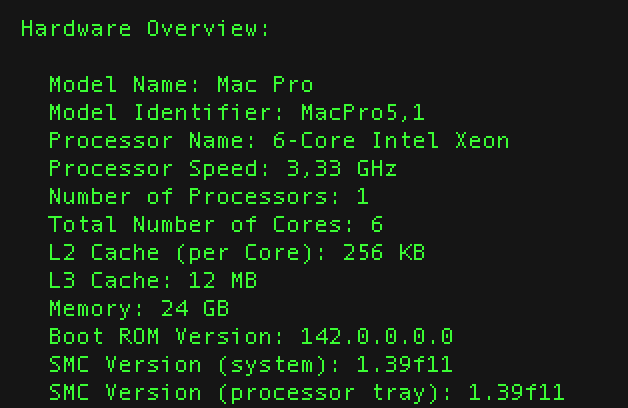The height and width of the screenshot is (408, 628).
Task: Click the 'Mac Pro' model name value
Action: (x=265, y=84)
